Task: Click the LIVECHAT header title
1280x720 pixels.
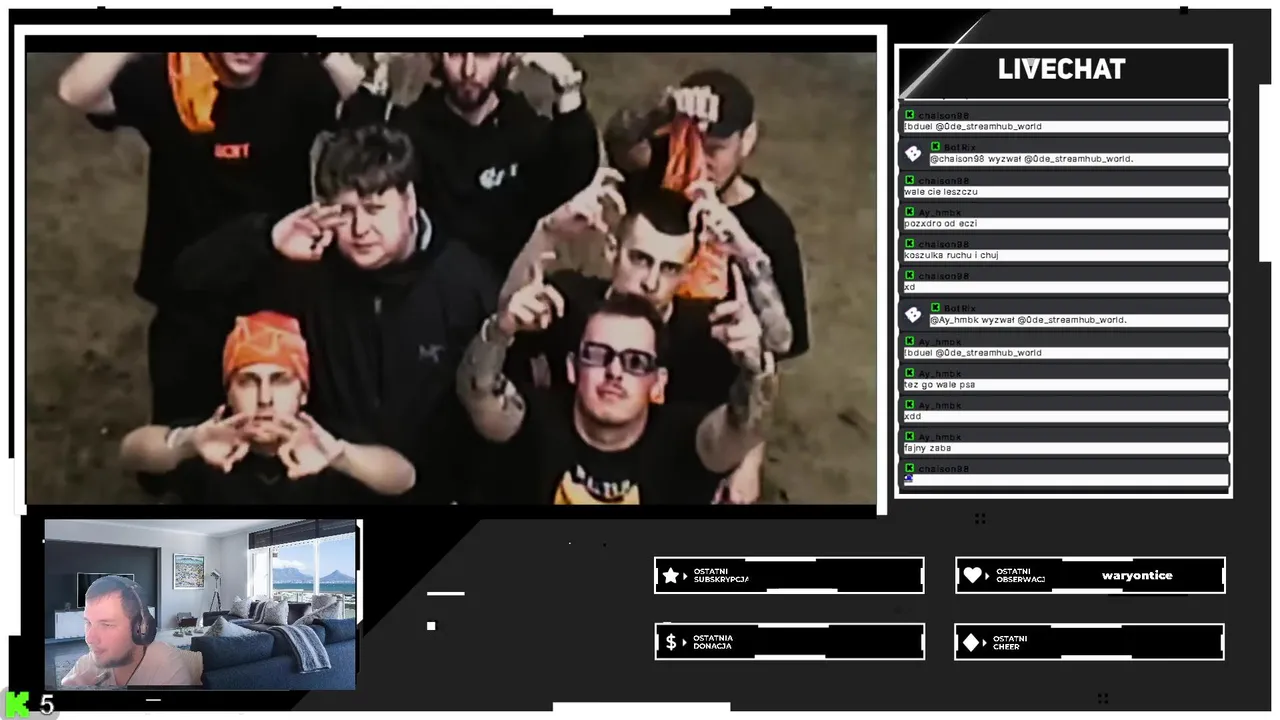Action: click(1062, 69)
